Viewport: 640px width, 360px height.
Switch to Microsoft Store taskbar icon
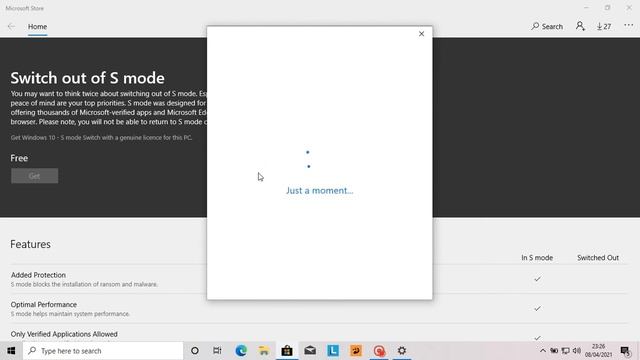[x=287, y=351]
